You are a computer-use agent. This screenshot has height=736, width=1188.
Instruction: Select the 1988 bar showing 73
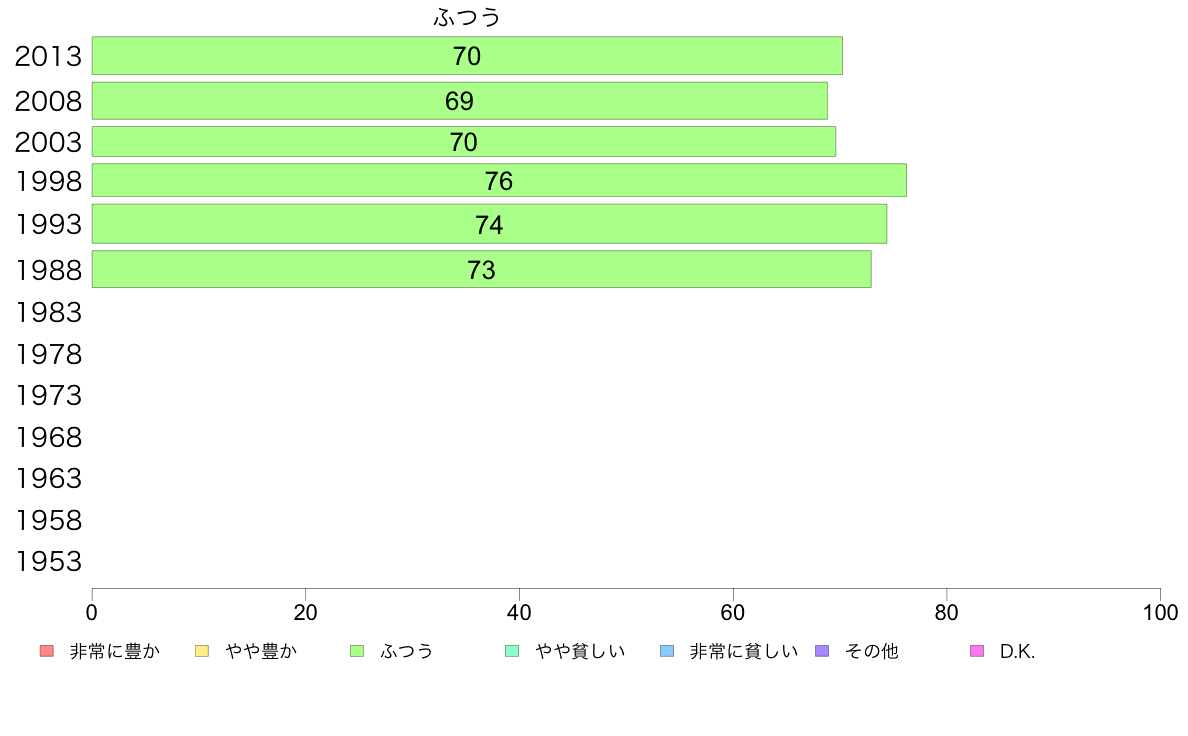(481, 269)
